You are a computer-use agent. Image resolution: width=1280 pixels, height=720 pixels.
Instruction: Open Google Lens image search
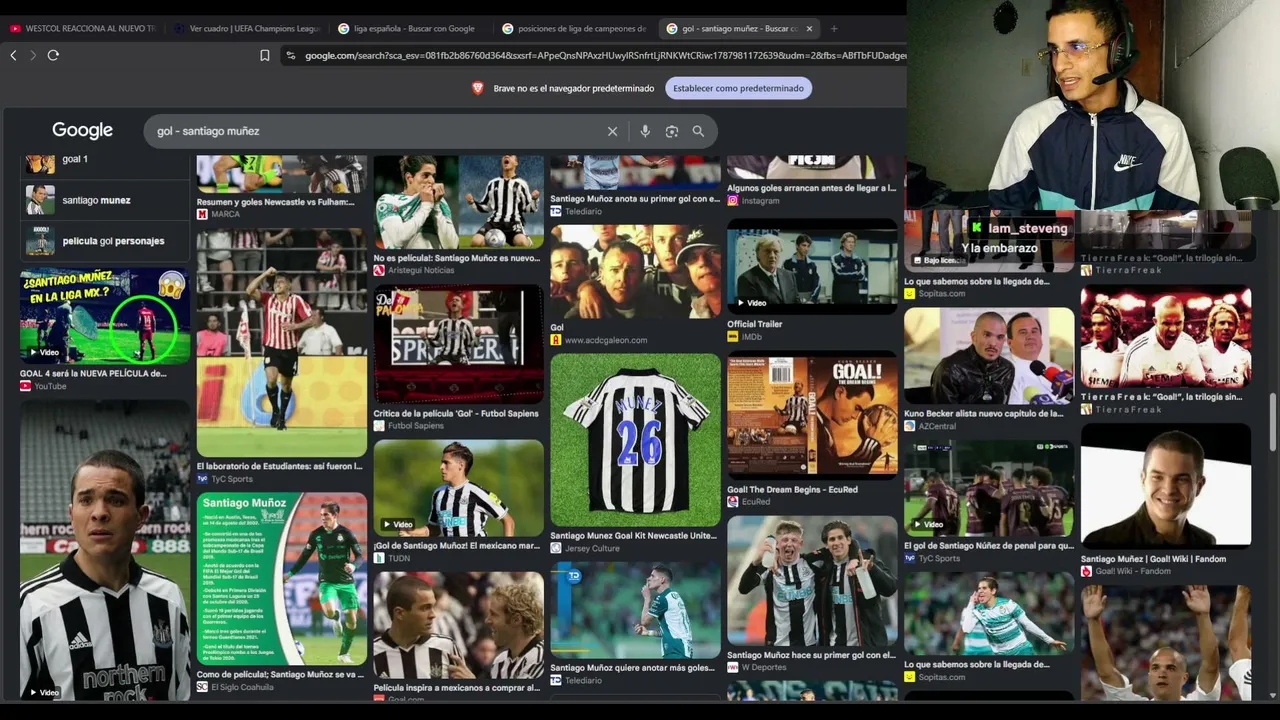(x=672, y=131)
